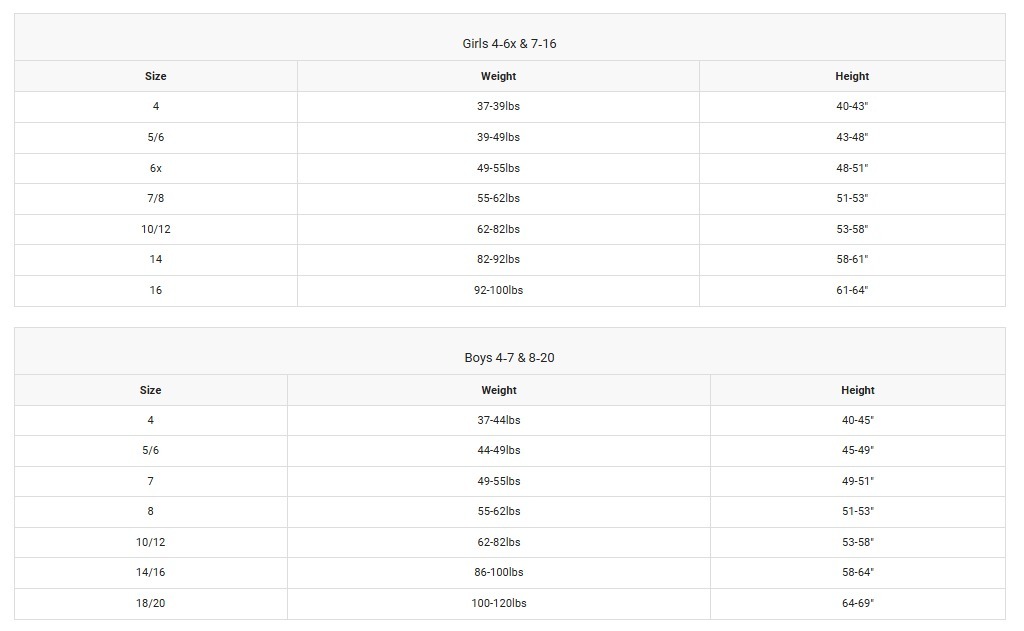Select the Weight header in the Boys table
Viewport: 1024px width, 631px height.
click(x=498, y=390)
